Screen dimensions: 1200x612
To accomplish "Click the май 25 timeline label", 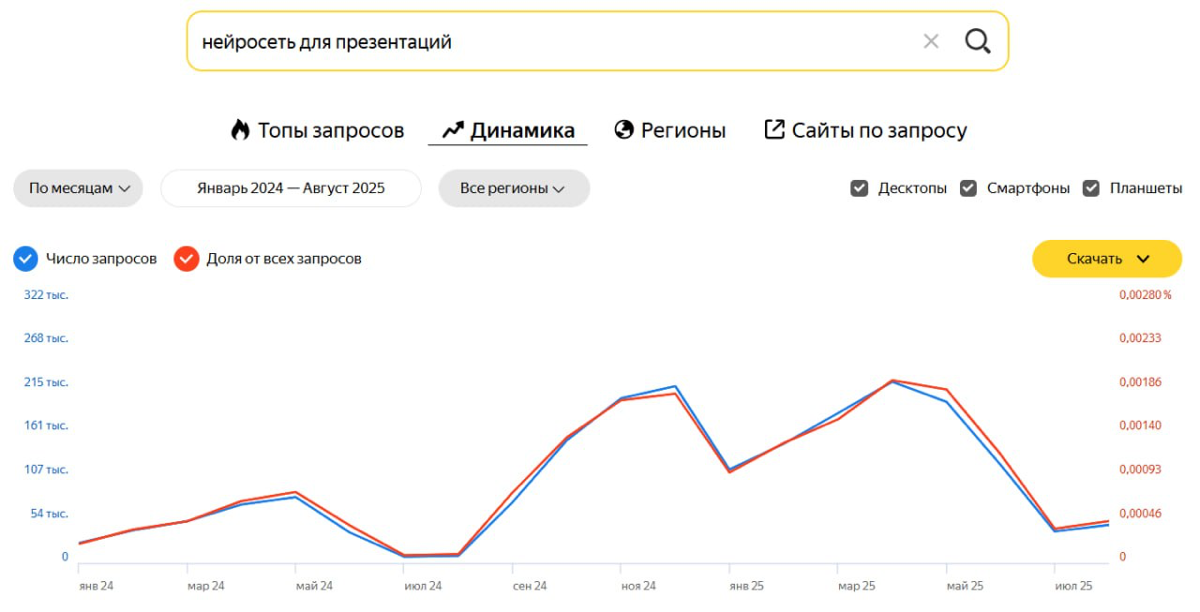I will pyautogui.click(x=964, y=586).
